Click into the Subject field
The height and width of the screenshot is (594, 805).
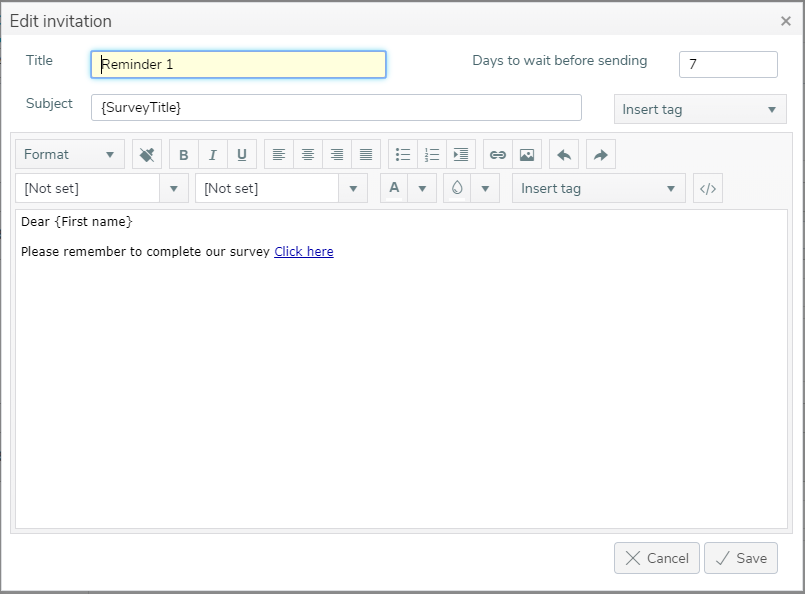pyautogui.click(x=336, y=108)
